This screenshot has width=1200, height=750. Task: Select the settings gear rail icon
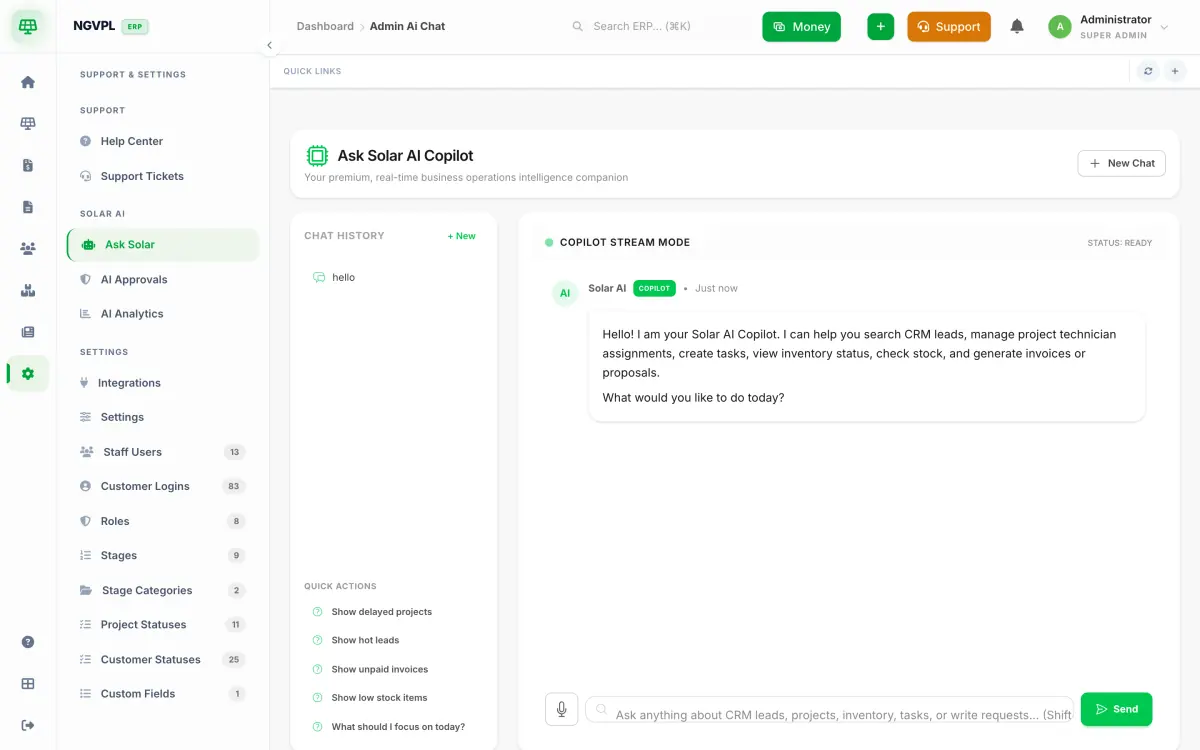coord(28,374)
